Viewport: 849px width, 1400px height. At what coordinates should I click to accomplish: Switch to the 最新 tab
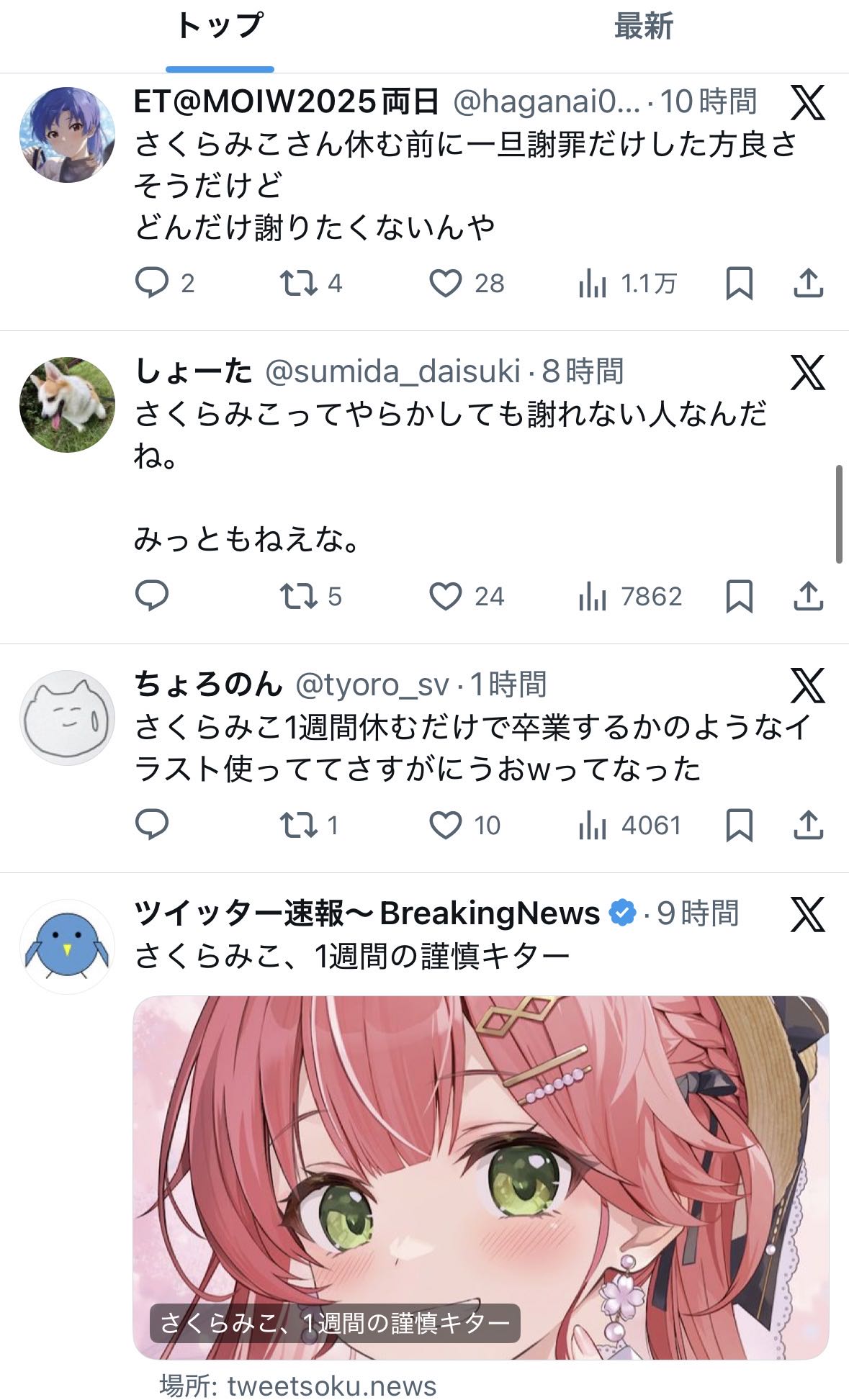643,27
